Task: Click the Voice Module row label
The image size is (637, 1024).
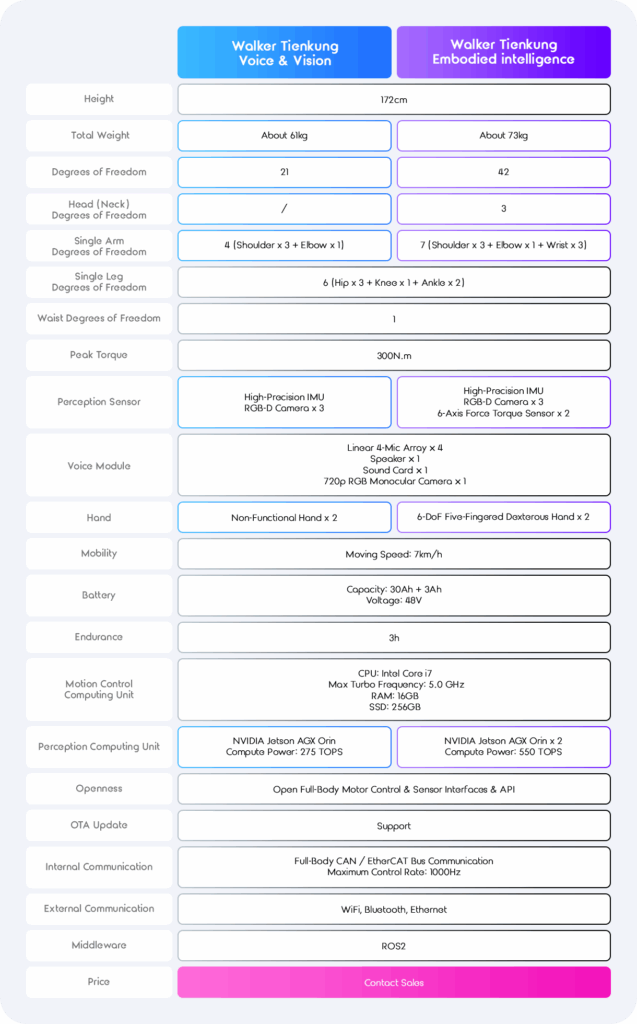Action: pos(99,466)
